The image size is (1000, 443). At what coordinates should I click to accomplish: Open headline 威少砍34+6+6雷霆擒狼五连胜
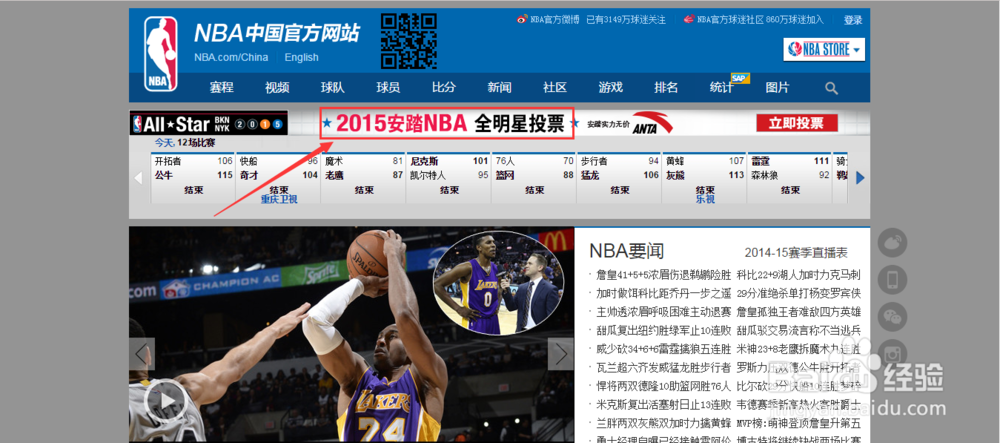[663, 349]
